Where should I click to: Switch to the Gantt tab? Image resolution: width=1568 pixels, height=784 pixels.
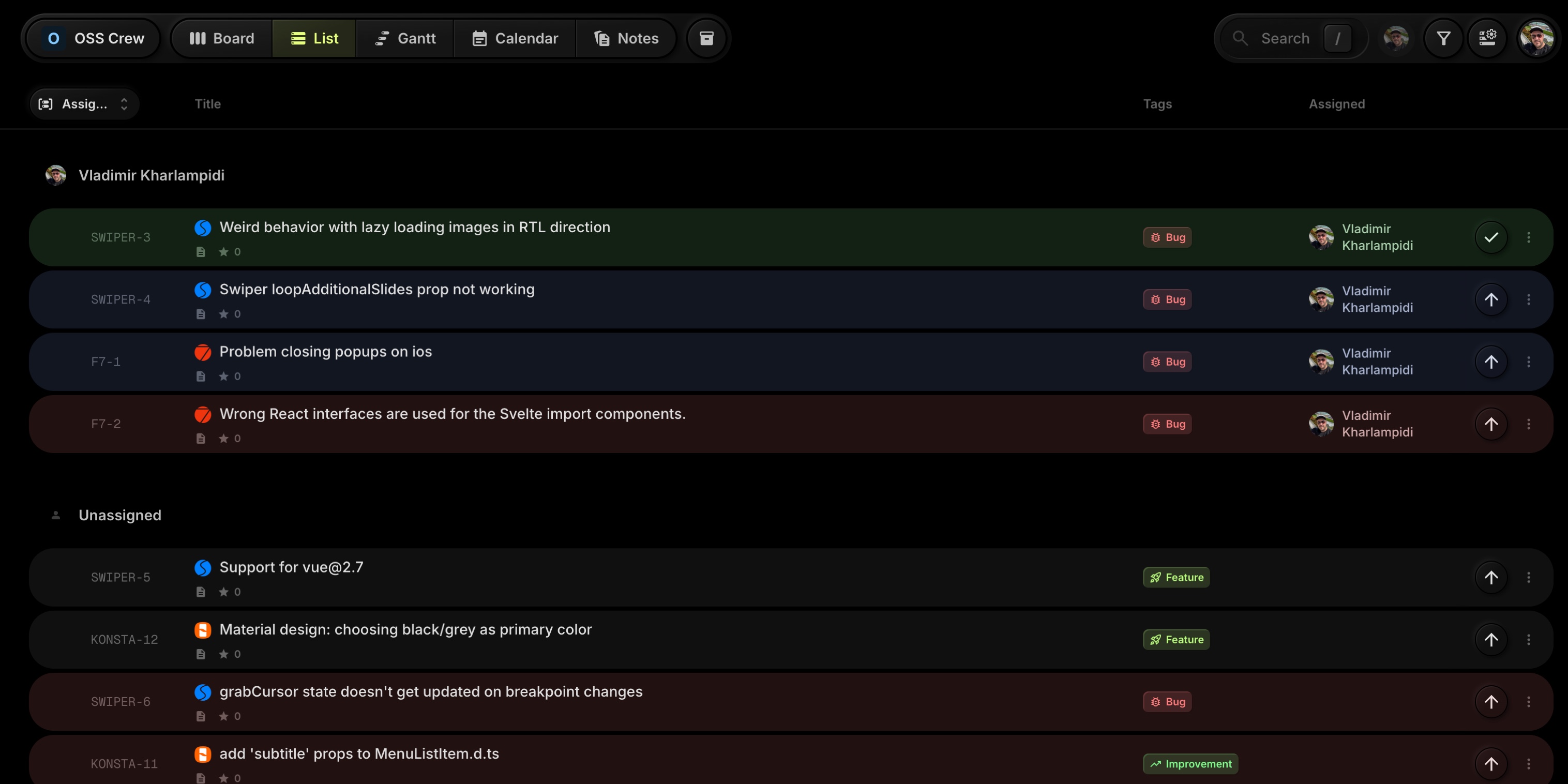click(x=405, y=38)
